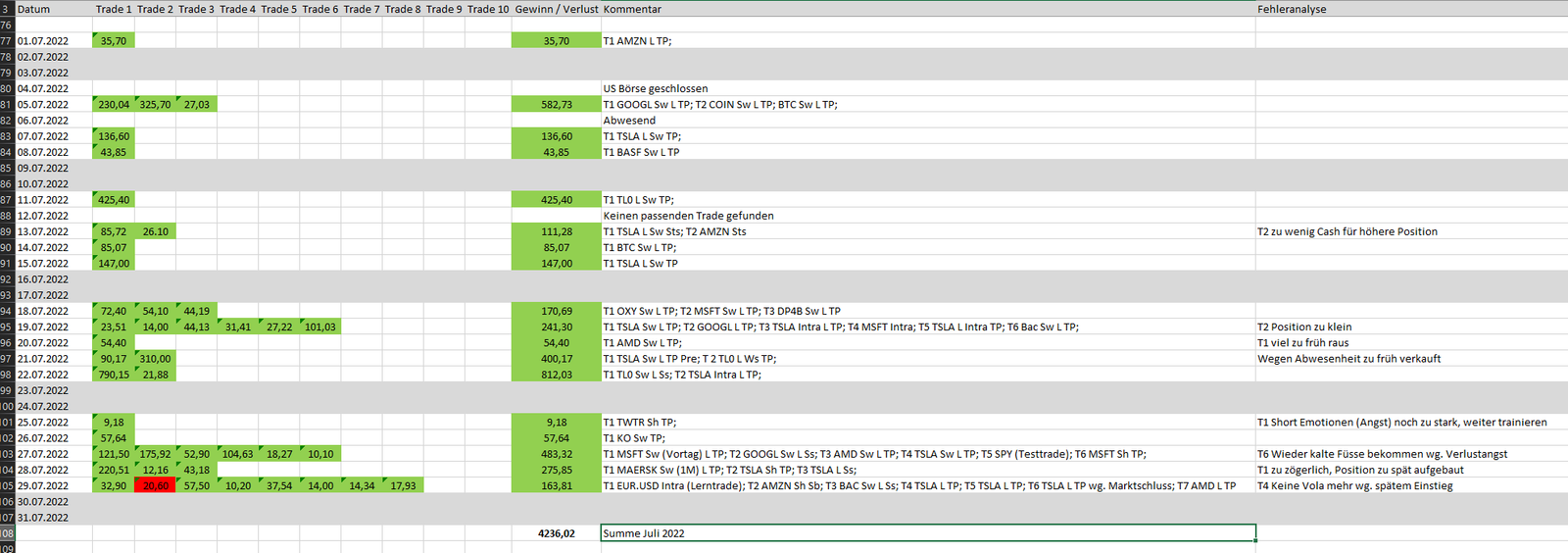Click the 790,15 Trade 1 cell
The height and width of the screenshot is (553, 1568).
click(x=114, y=375)
